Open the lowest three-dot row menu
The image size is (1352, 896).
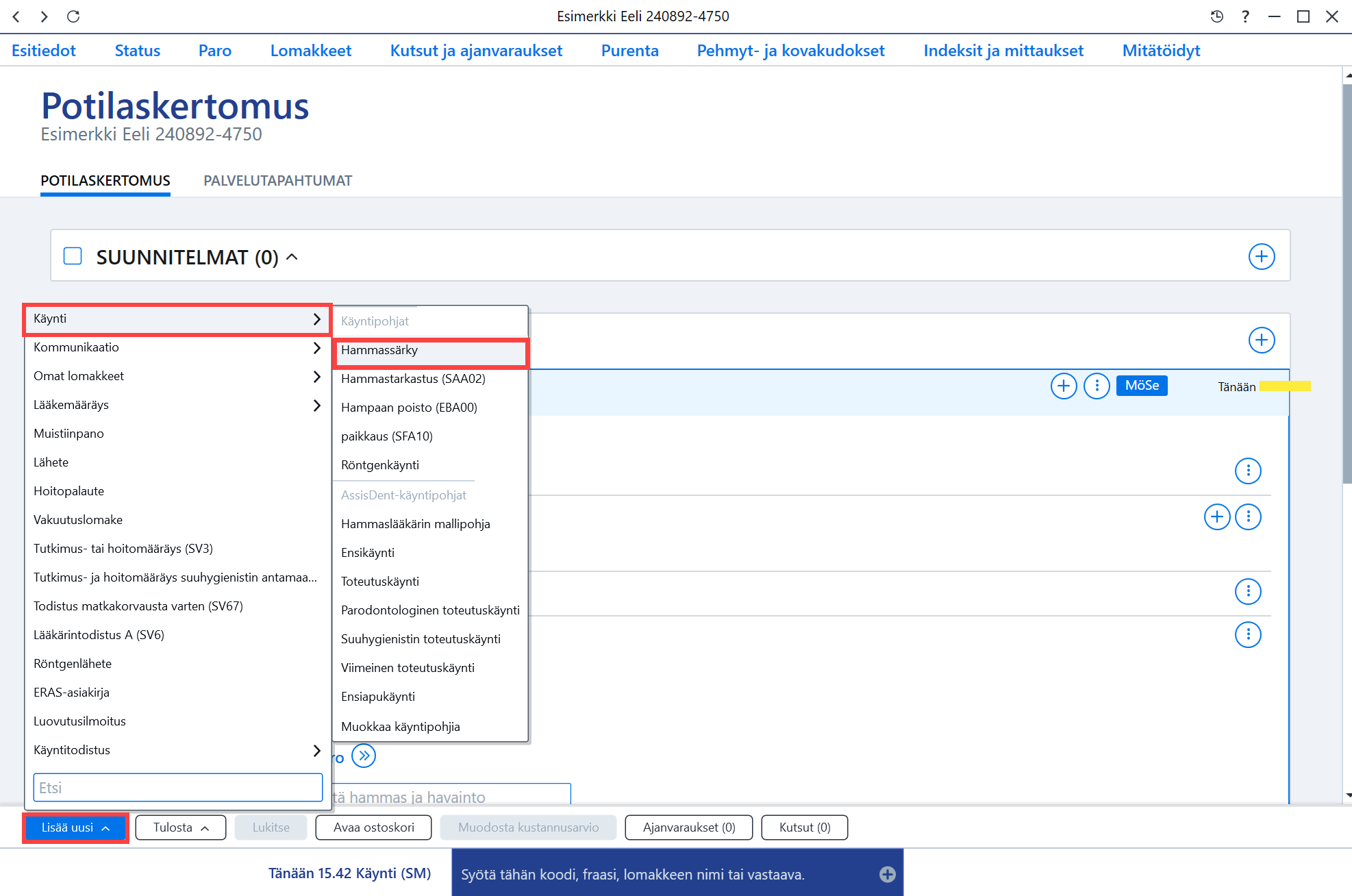click(1248, 635)
